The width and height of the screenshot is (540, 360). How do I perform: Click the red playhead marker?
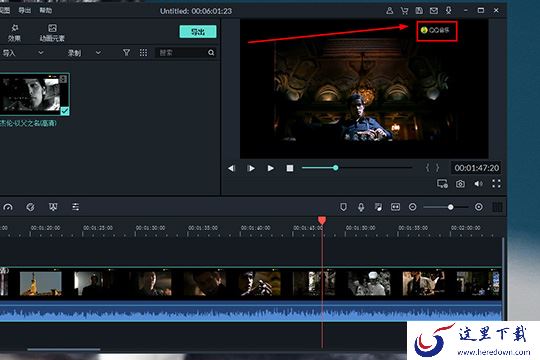coord(322,220)
